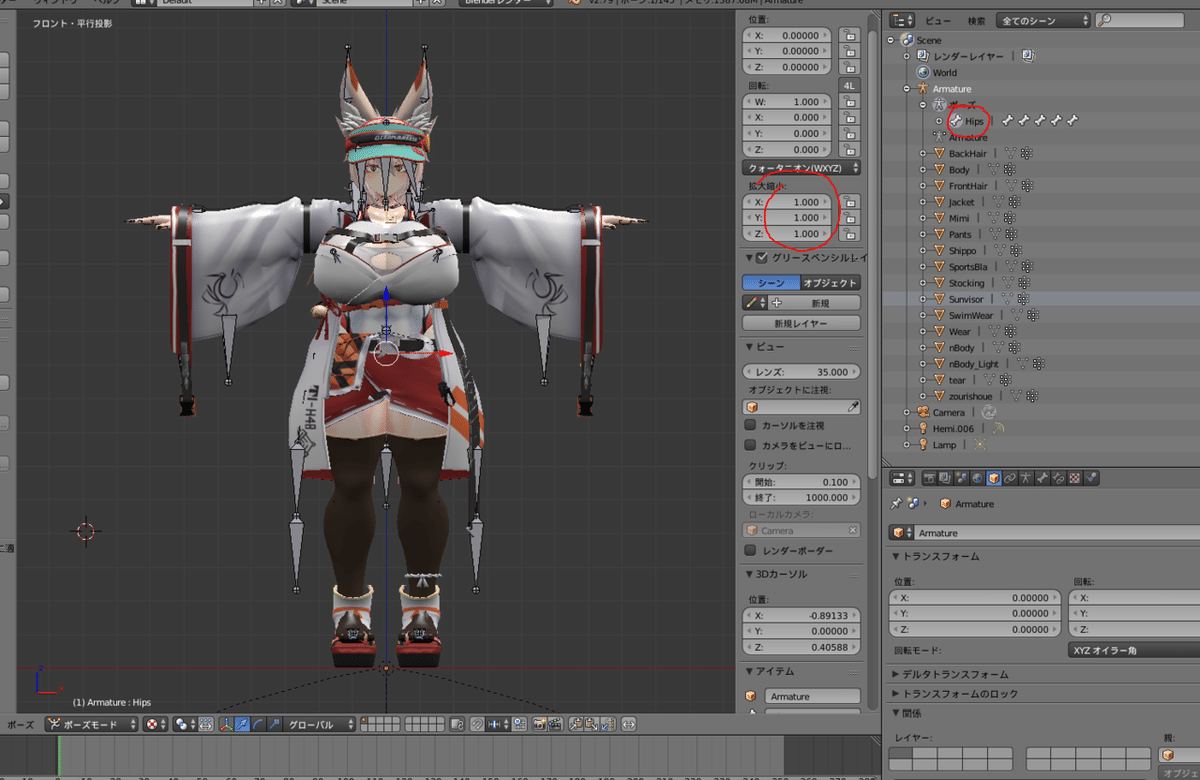Click the lens value field showing 35.000
Viewport: 1200px width, 780px height.
pyautogui.click(x=801, y=372)
